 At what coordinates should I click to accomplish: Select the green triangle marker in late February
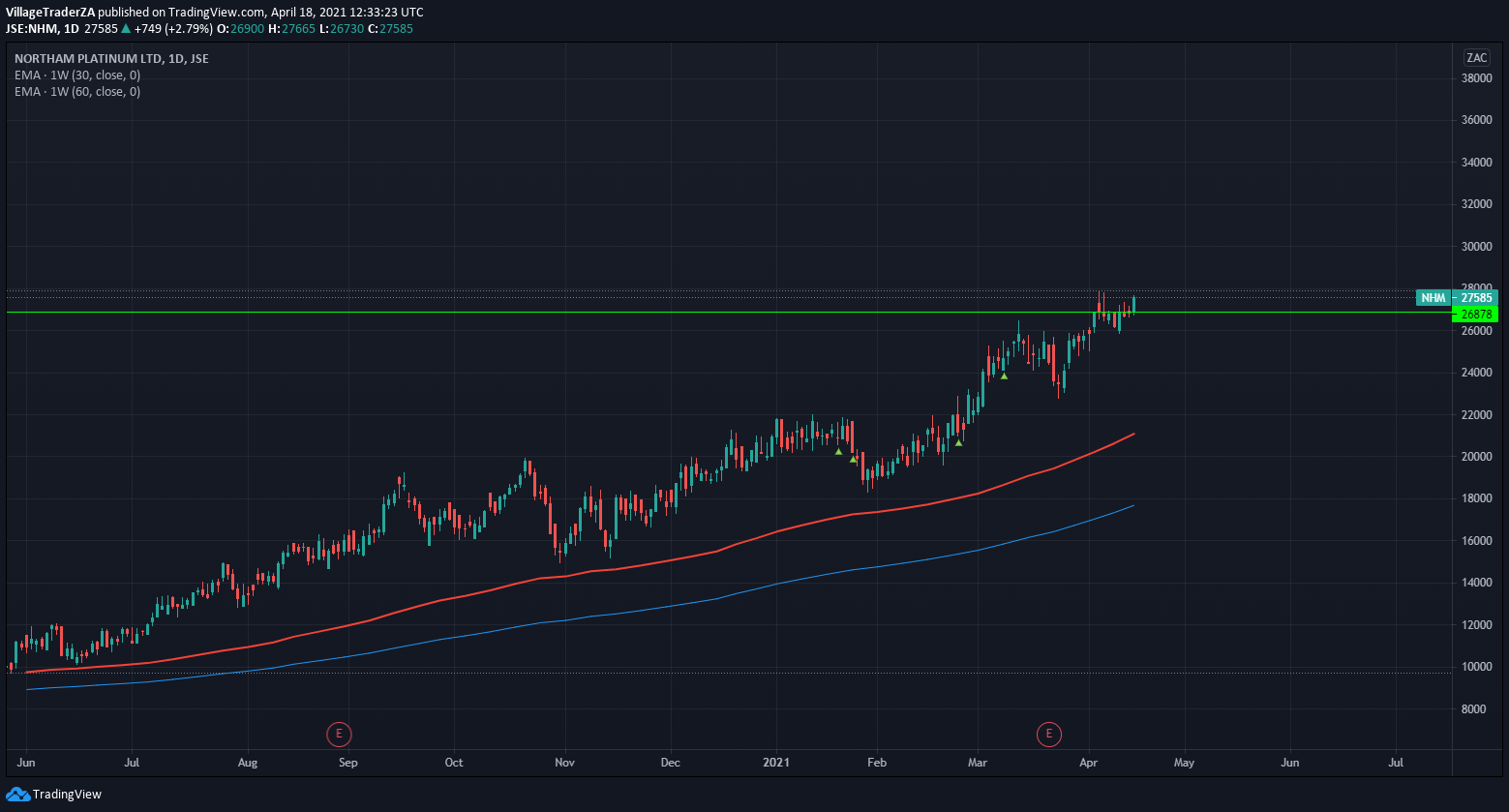tap(958, 443)
